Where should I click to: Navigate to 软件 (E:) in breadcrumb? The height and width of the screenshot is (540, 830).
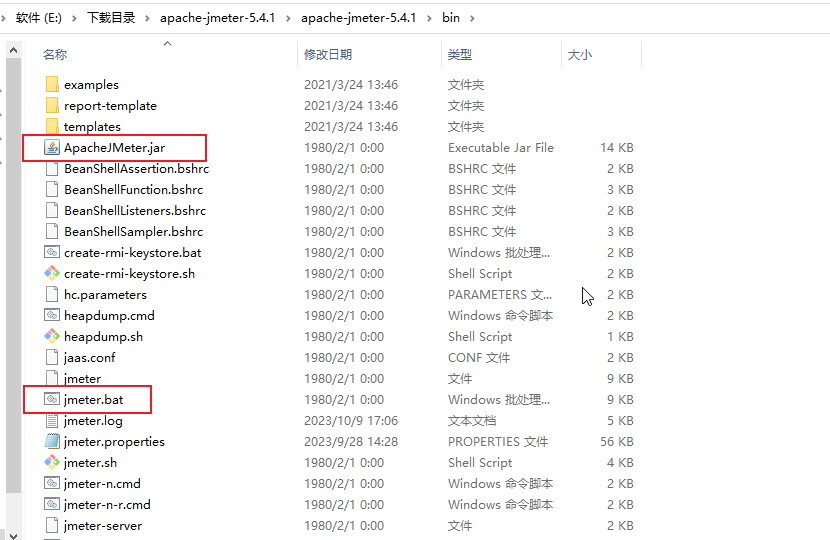click(39, 18)
